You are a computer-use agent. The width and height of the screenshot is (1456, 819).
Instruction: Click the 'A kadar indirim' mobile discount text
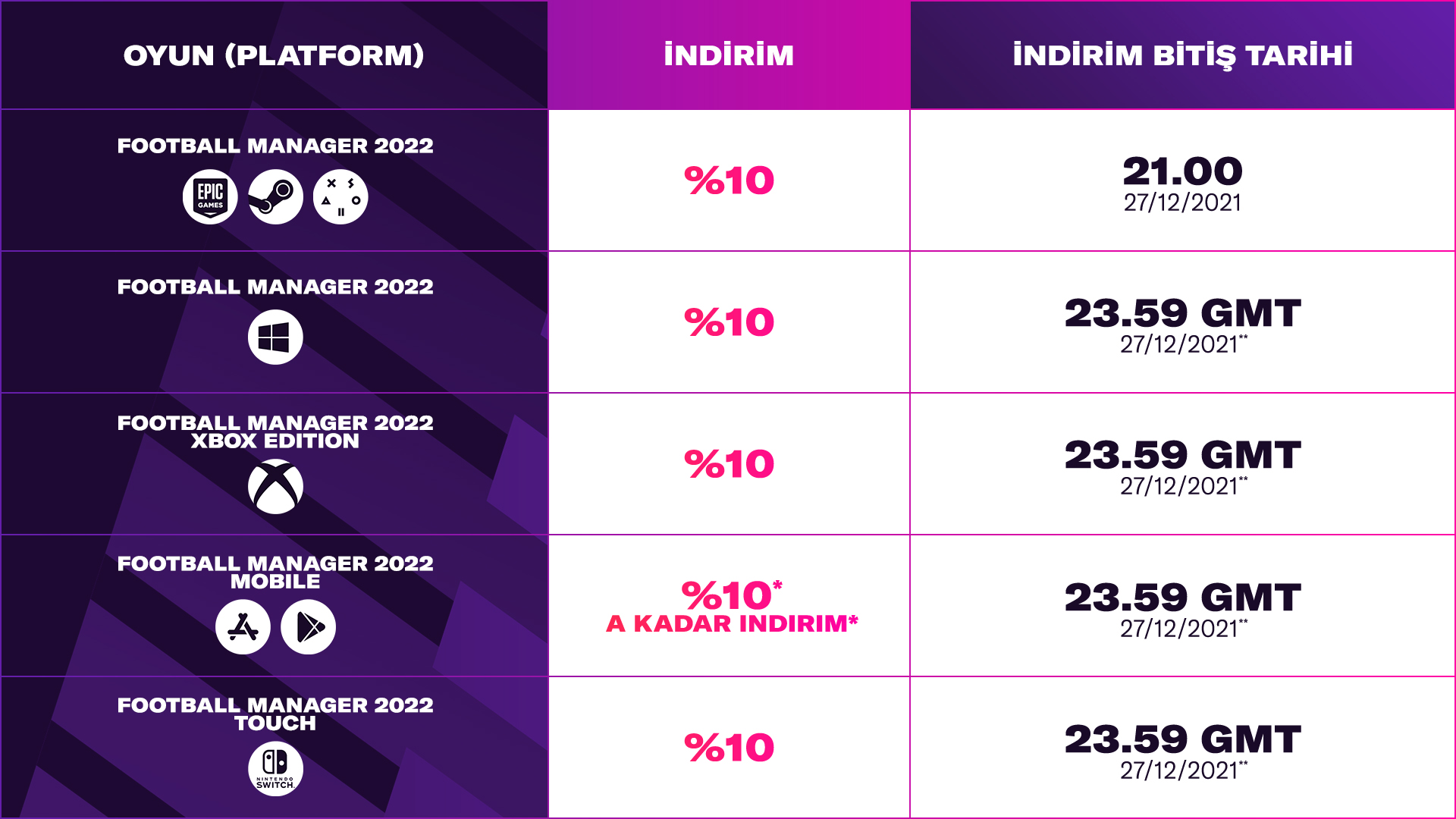pos(732,623)
